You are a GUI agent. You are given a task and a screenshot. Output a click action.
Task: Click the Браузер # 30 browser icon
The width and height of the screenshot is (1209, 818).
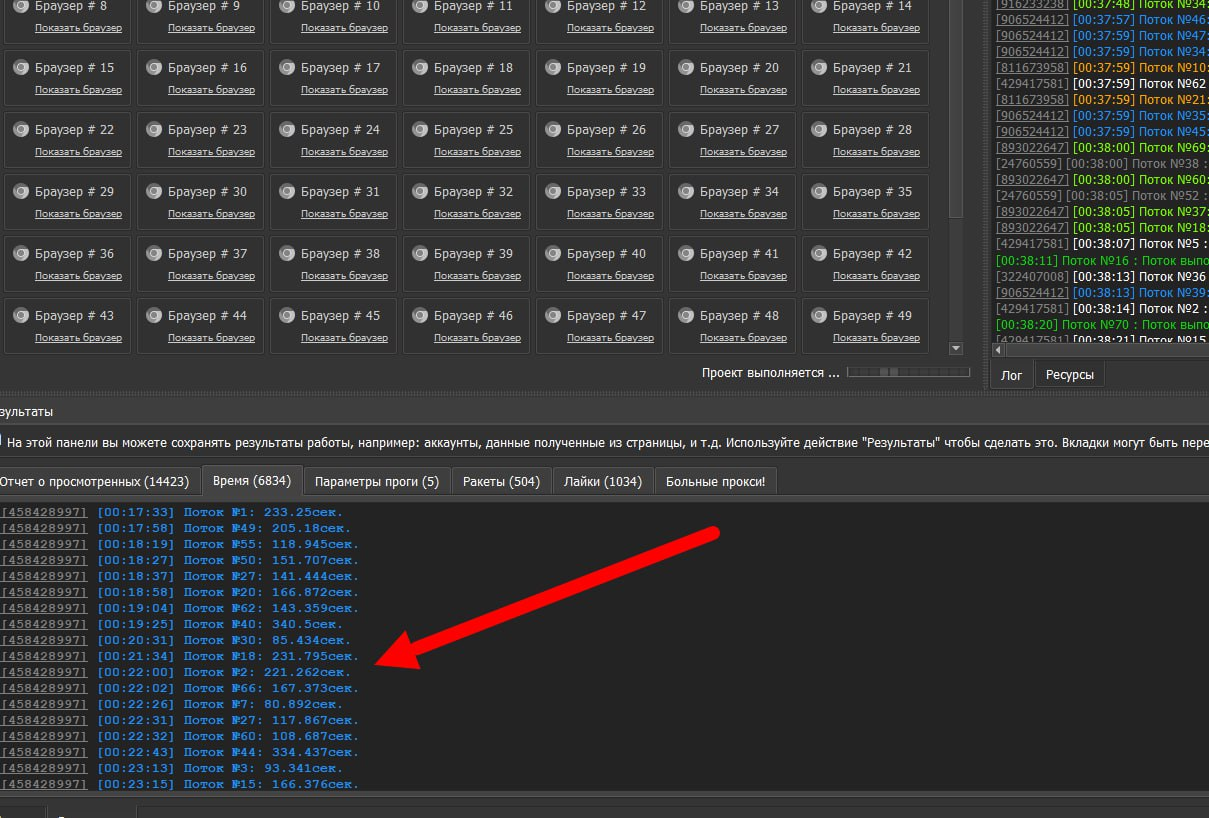coord(153,192)
